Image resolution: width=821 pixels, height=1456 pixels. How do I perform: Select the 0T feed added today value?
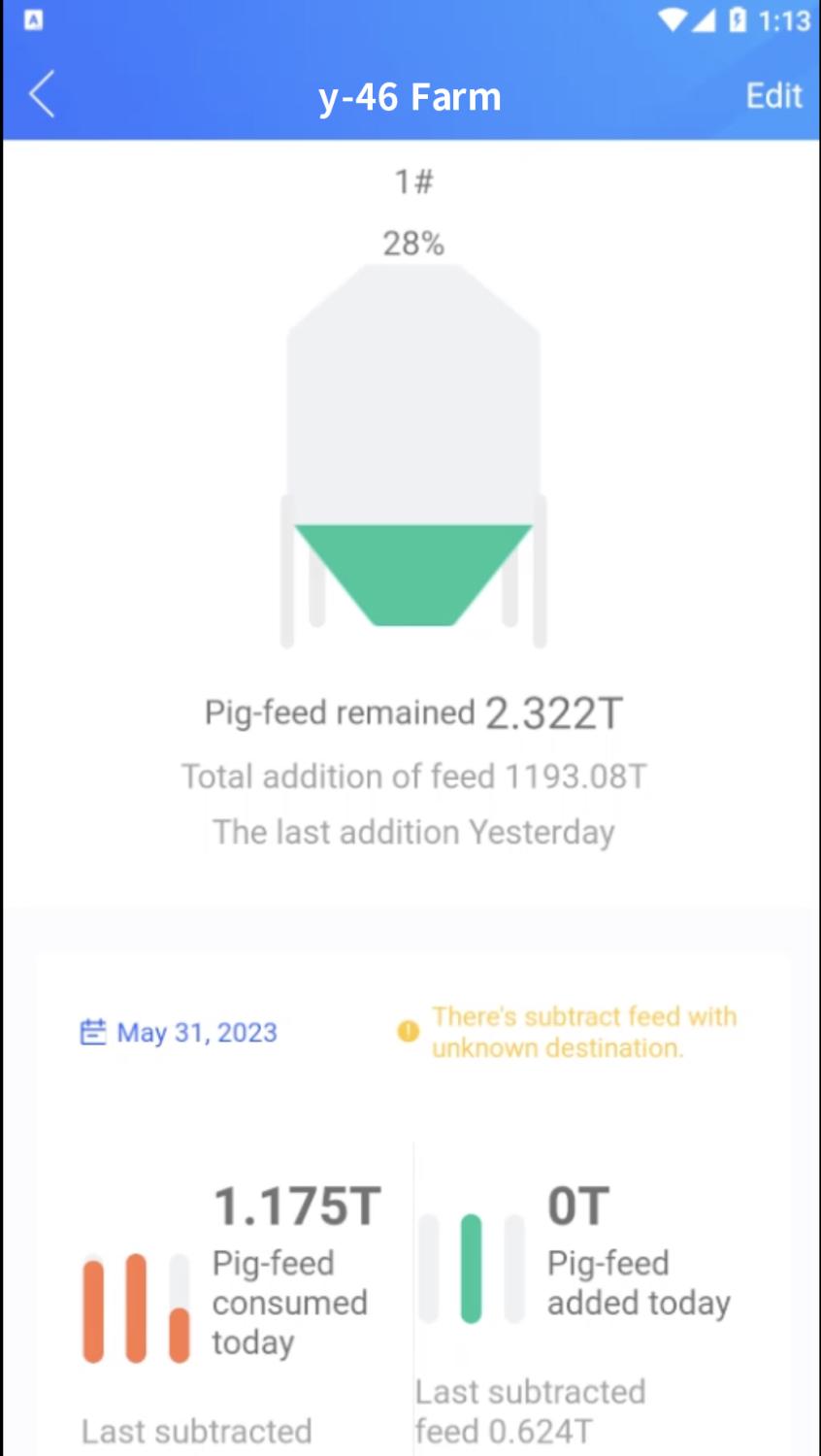[578, 1207]
